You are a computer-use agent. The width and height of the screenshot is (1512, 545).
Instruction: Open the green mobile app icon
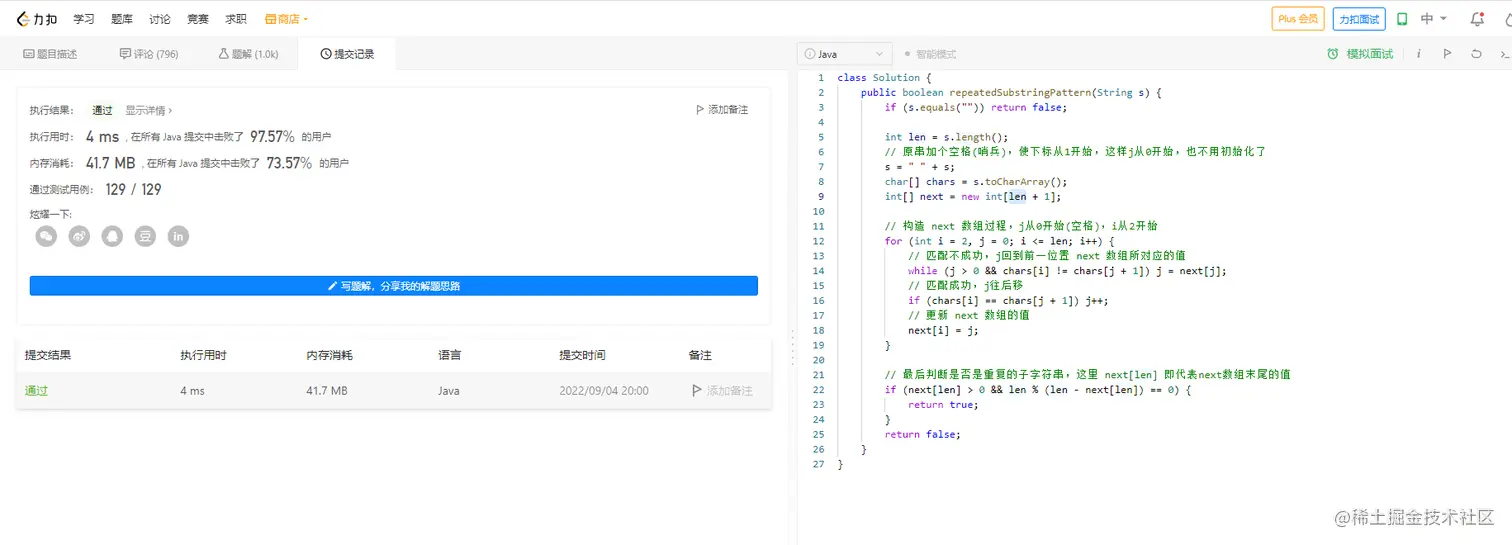1402,19
